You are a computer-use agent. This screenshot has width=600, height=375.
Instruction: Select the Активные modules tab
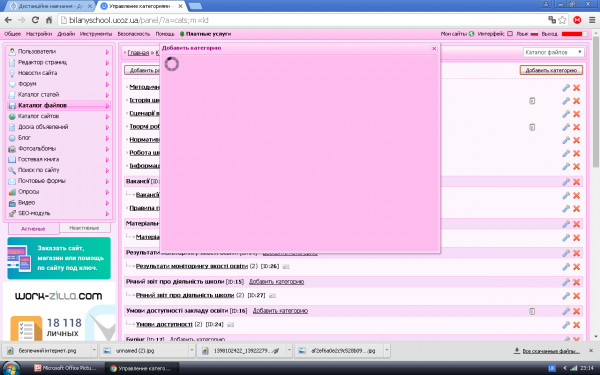[33, 228]
